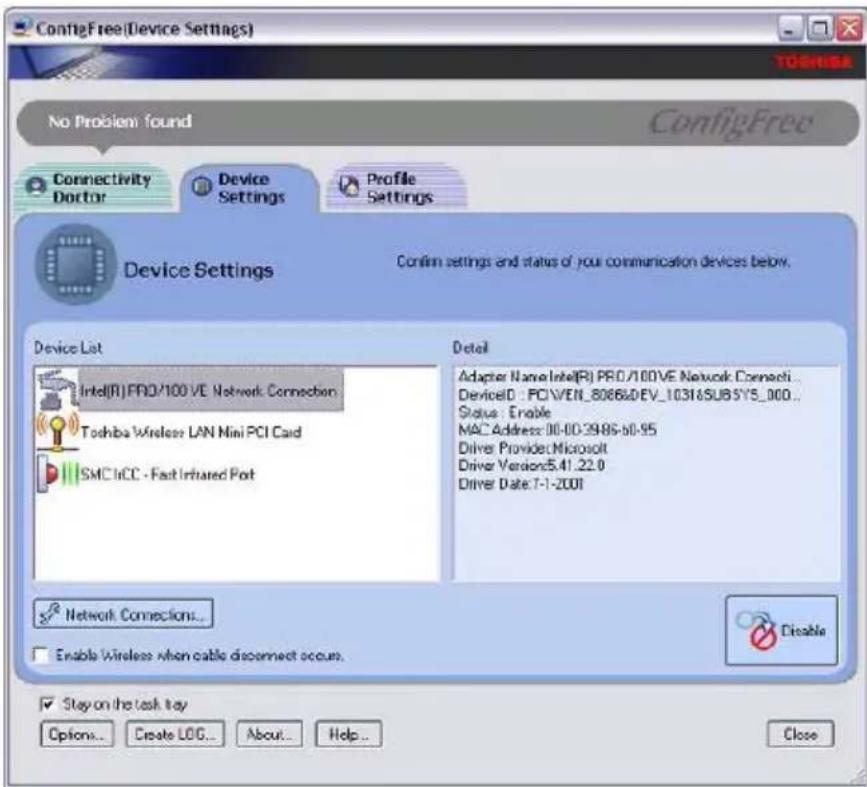867x787 pixels.
Task: Click the No Problem found status message
Action: (120, 121)
